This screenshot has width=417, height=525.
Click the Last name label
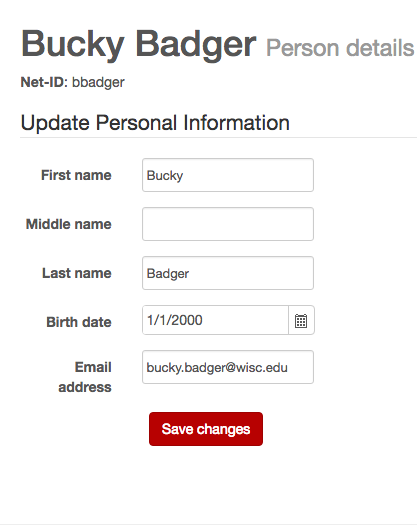point(77,273)
